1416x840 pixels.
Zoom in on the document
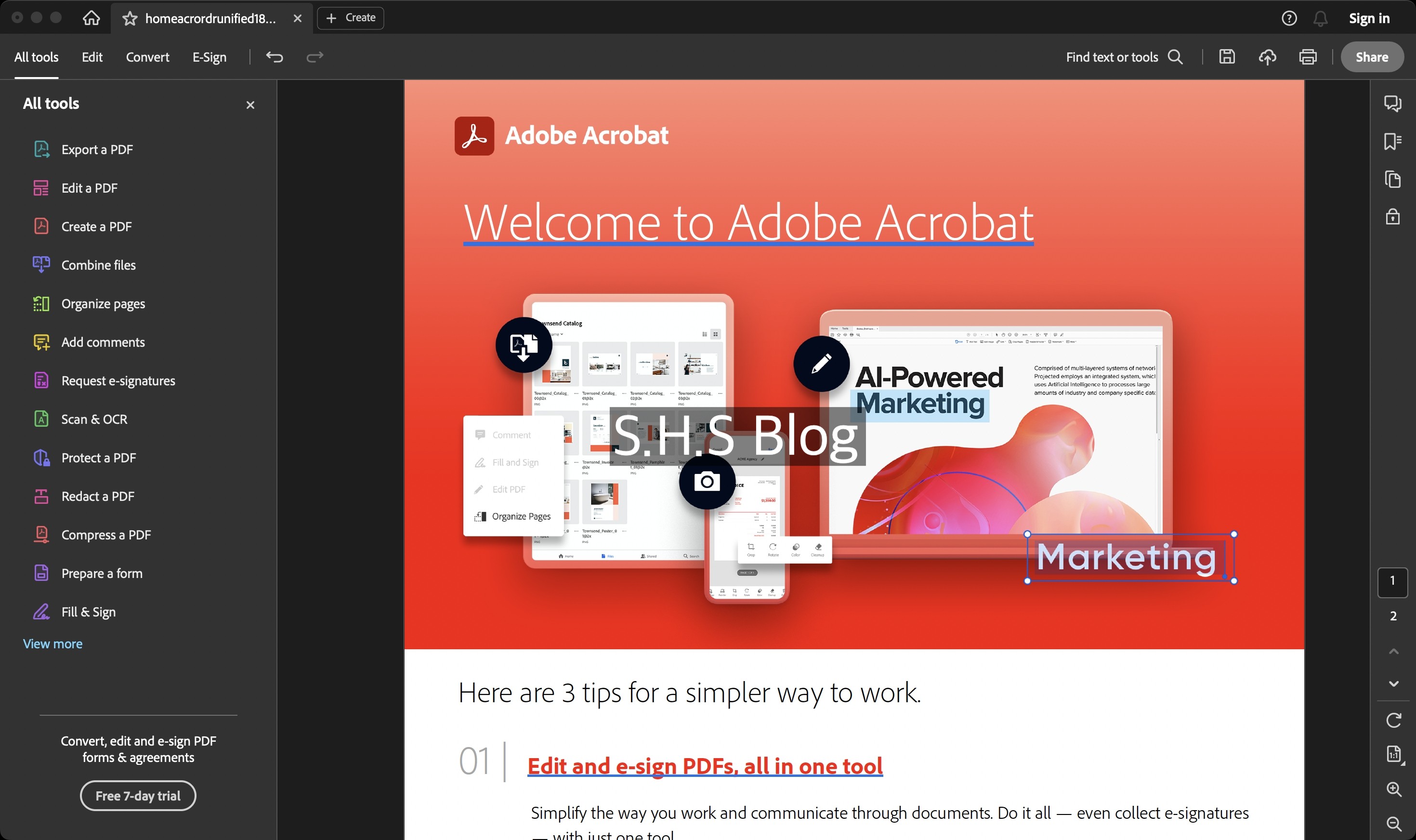[x=1393, y=789]
